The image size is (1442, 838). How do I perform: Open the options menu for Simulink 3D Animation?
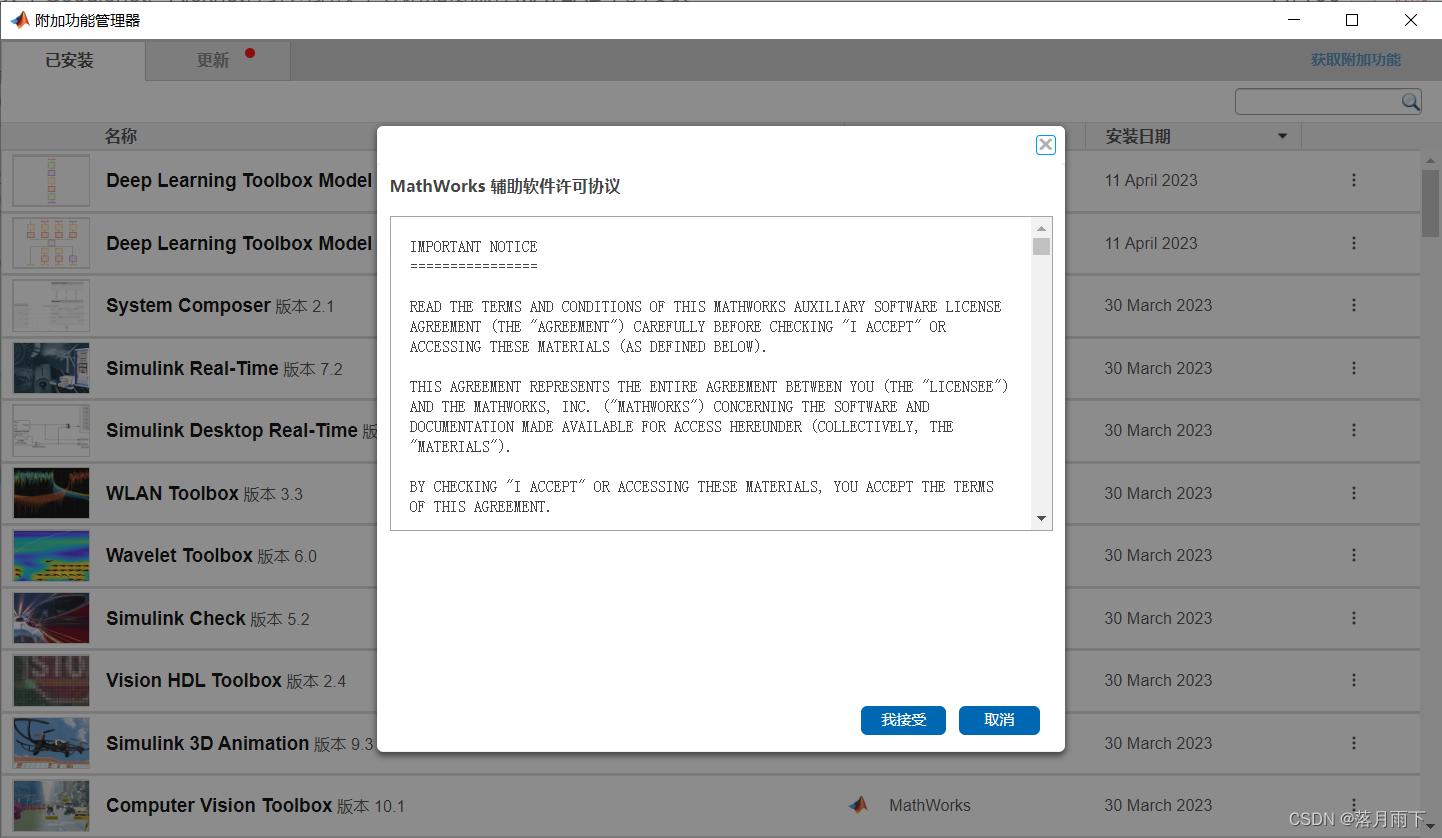point(1354,743)
